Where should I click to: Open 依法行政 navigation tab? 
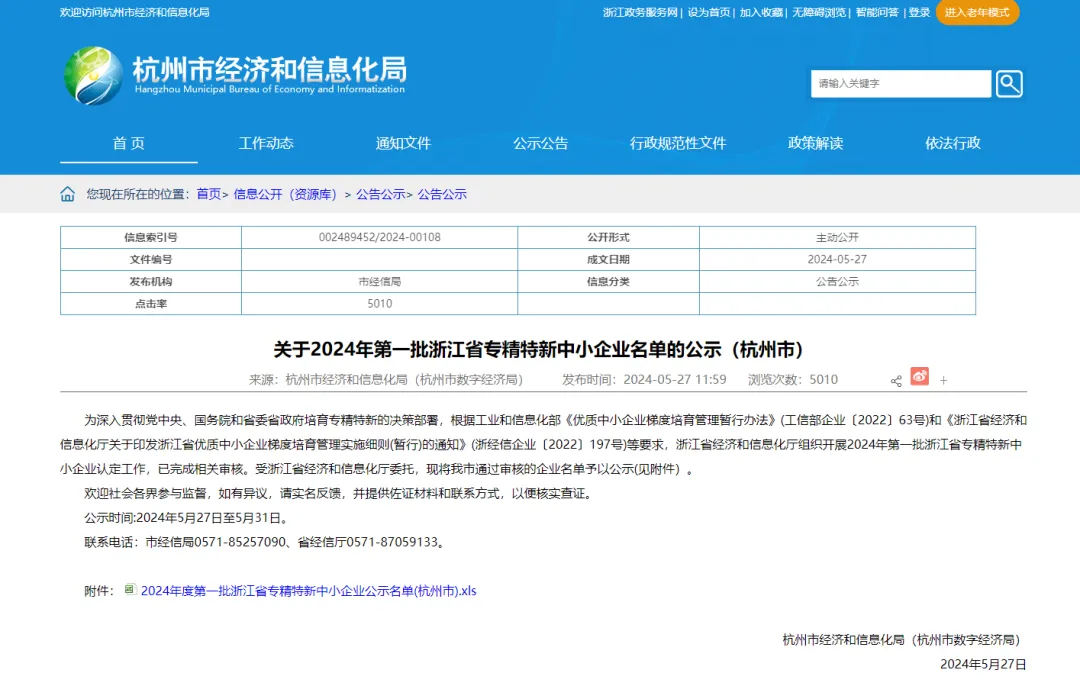click(x=953, y=143)
